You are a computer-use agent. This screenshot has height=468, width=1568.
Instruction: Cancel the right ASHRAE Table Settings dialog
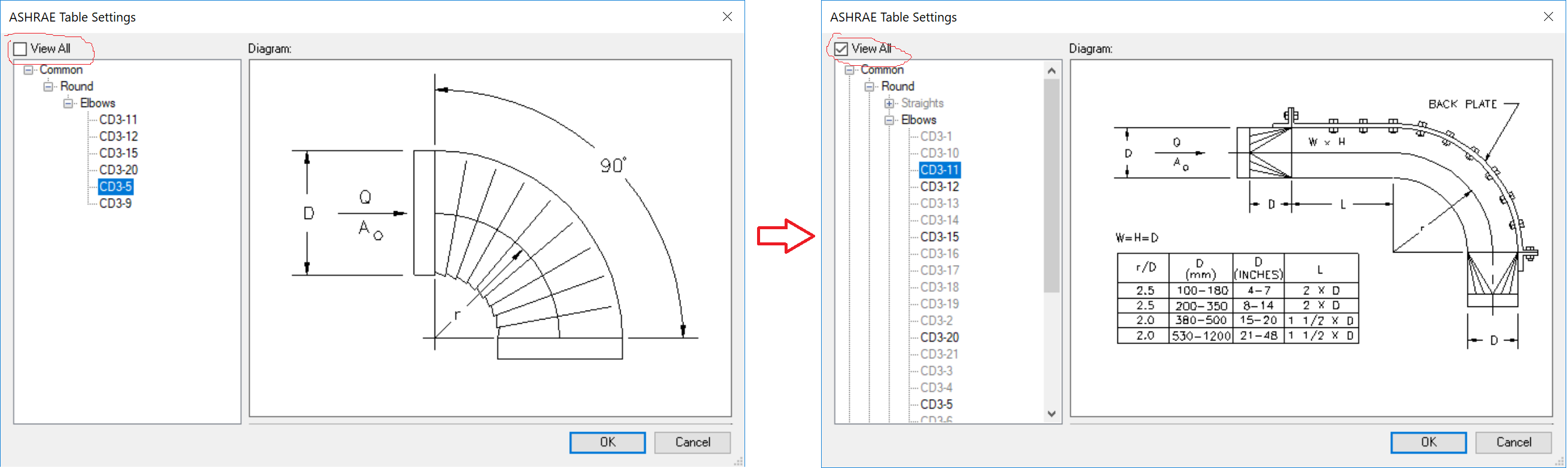(1514, 442)
